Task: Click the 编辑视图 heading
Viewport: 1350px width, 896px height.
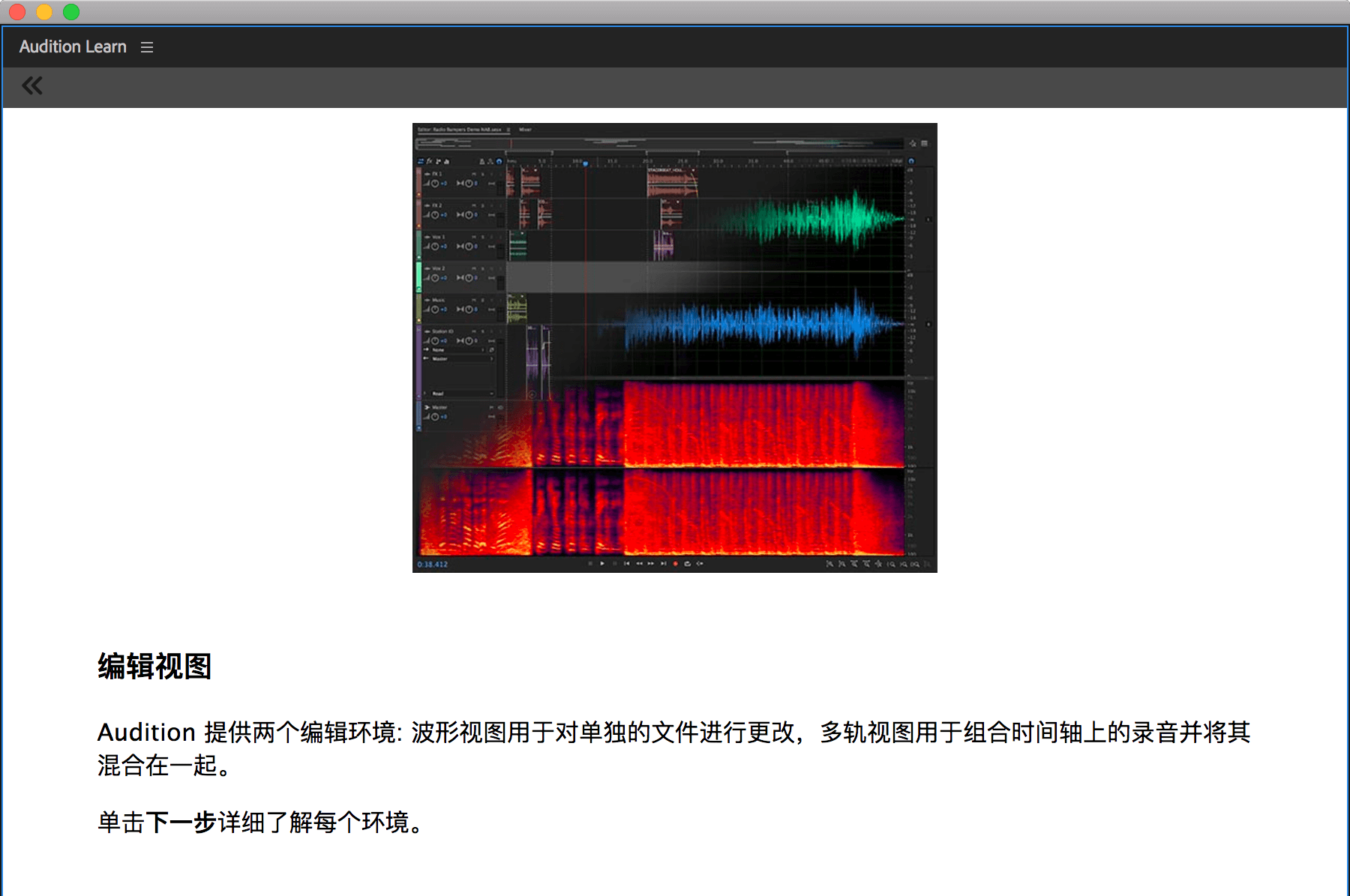Action: [x=154, y=666]
